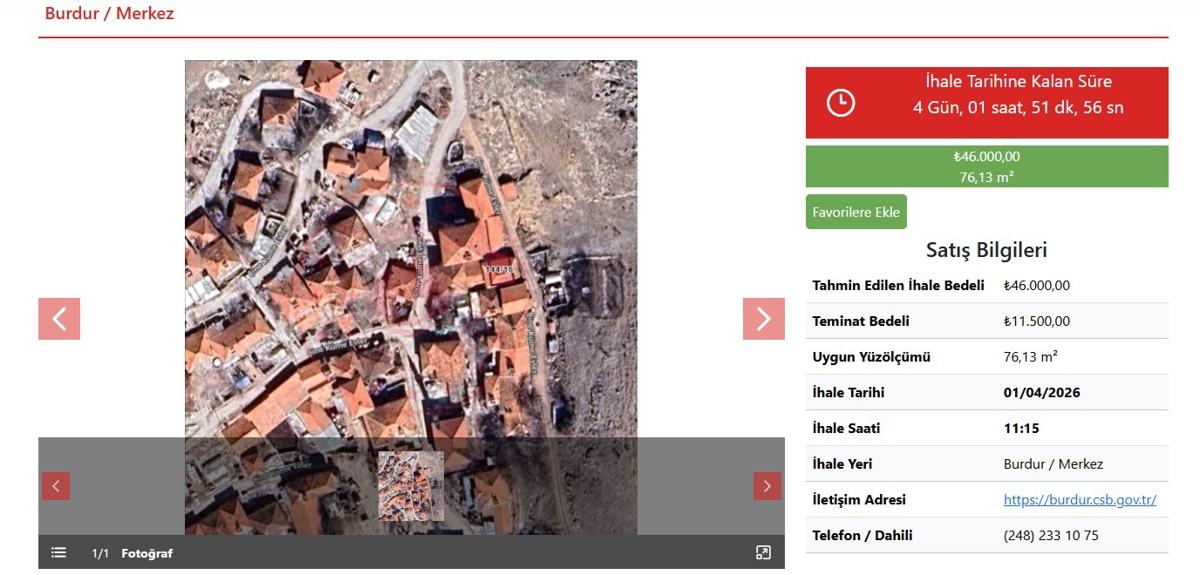Advance to next photo with large right arrow
The width and height of the screenshot is (1200, 575).
tap(763, 319)
